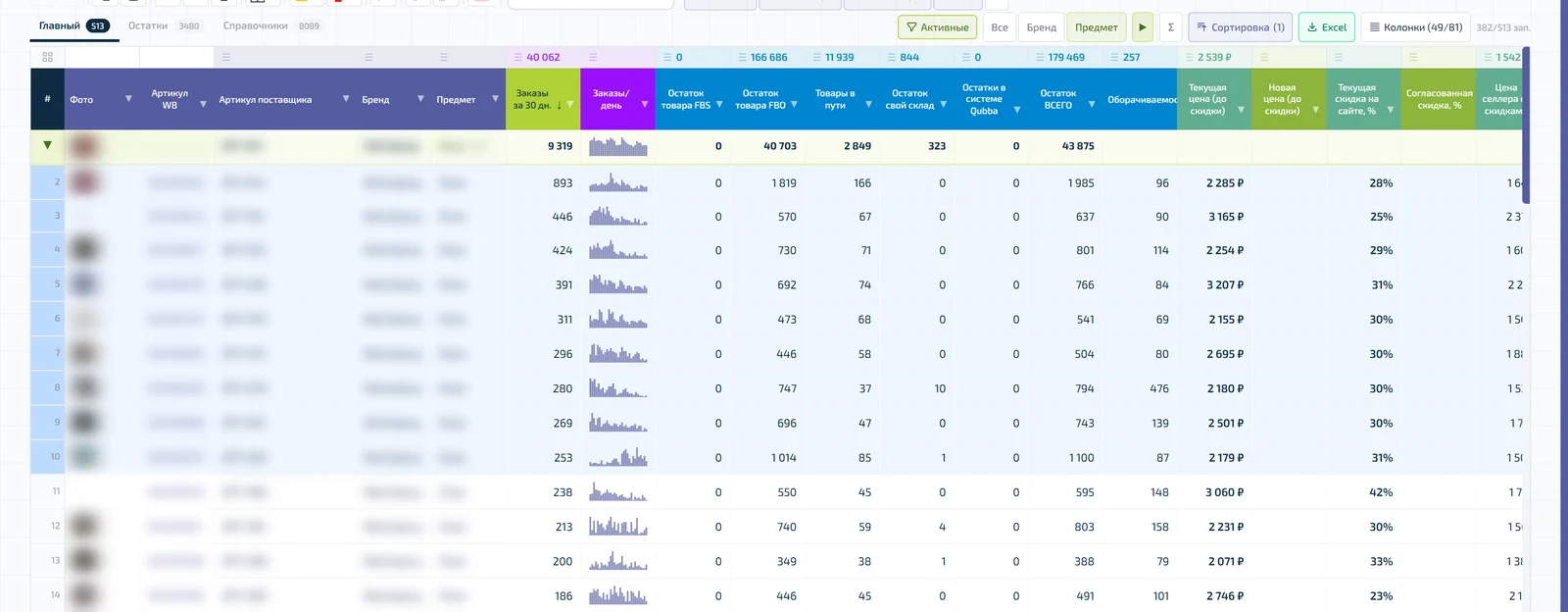
Task: Open the Артикул поставщика filter arrow
Action: point(346,99)
